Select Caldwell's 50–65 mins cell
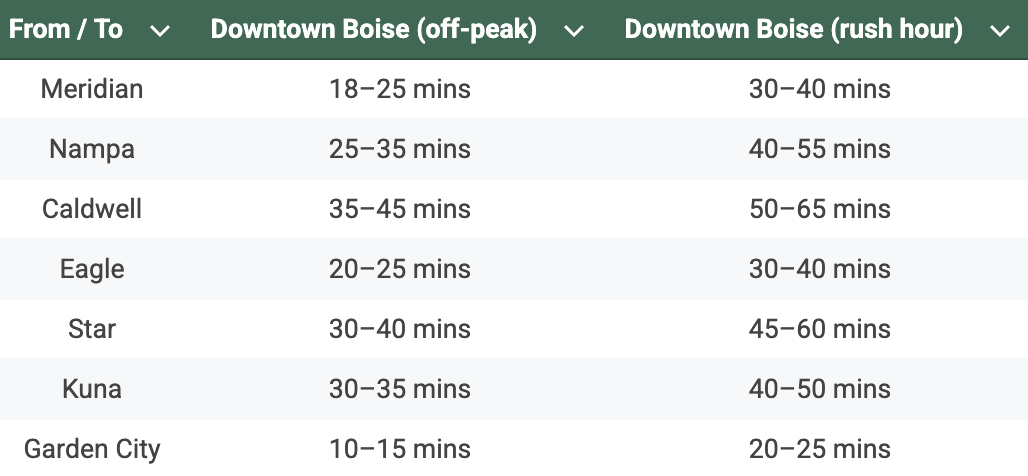1028x476 pixels. click(820, 209)
